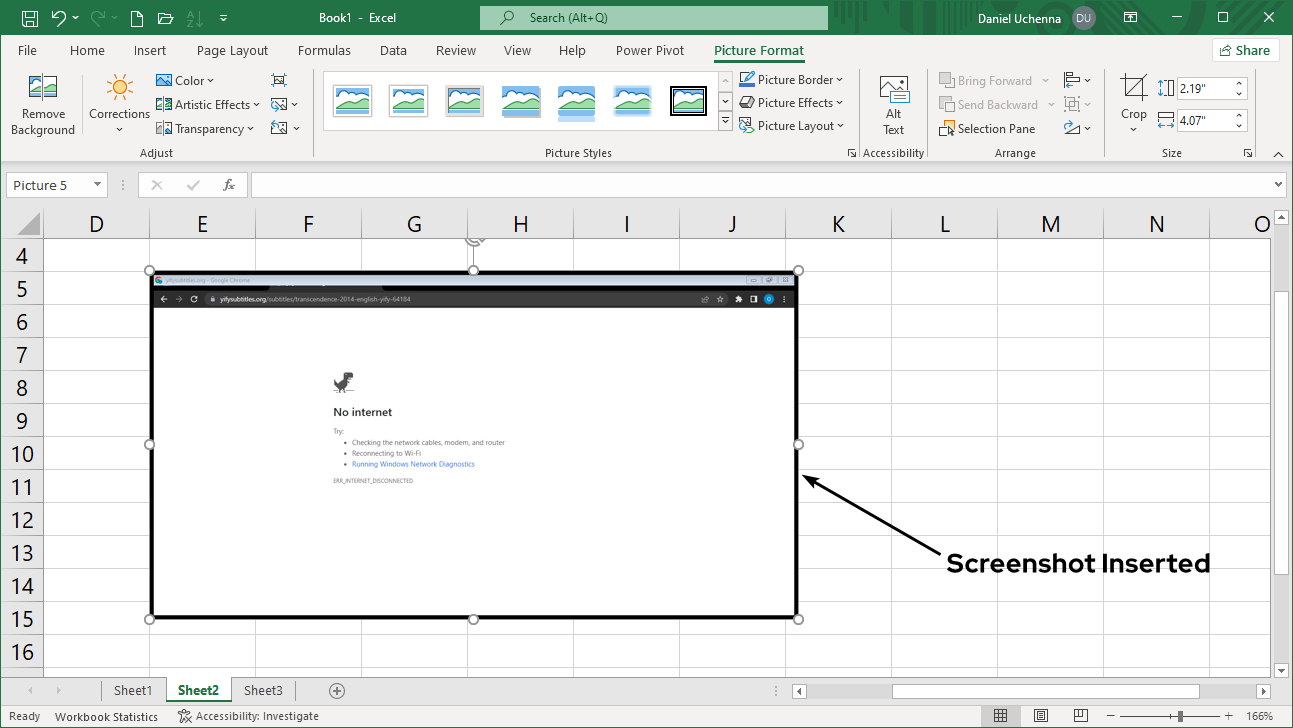This screenshot has height=728, width=1293.
Task: Switch to Page Layout view in status bar
Action: [1041, 716]
